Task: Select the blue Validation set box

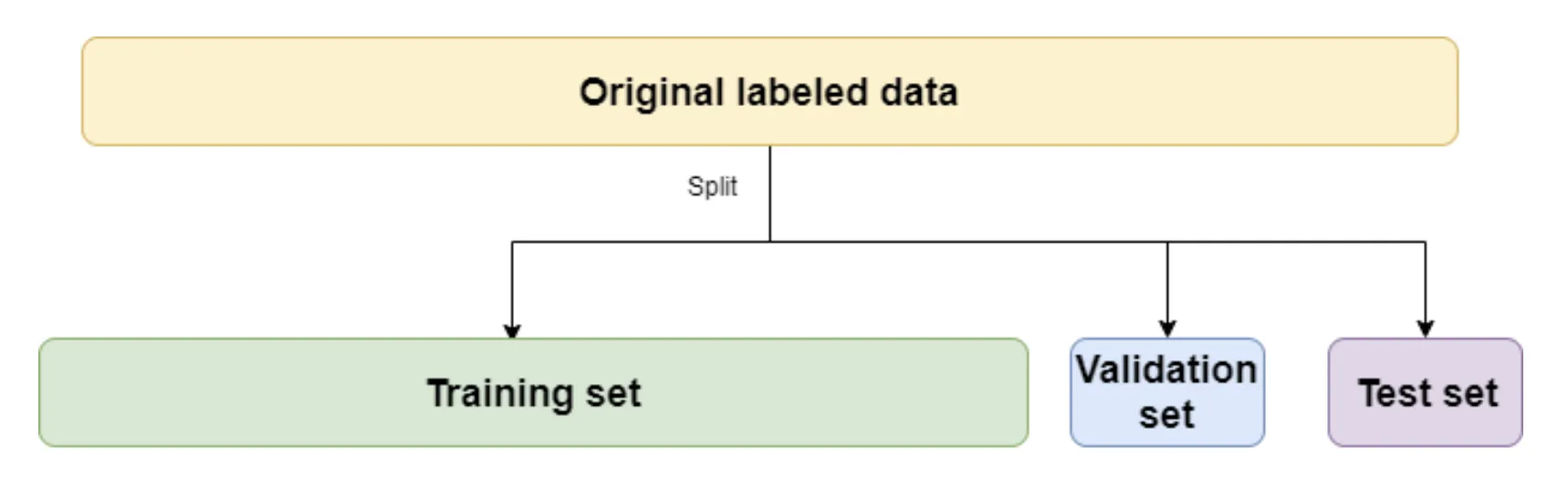Action: [1166, 392]
